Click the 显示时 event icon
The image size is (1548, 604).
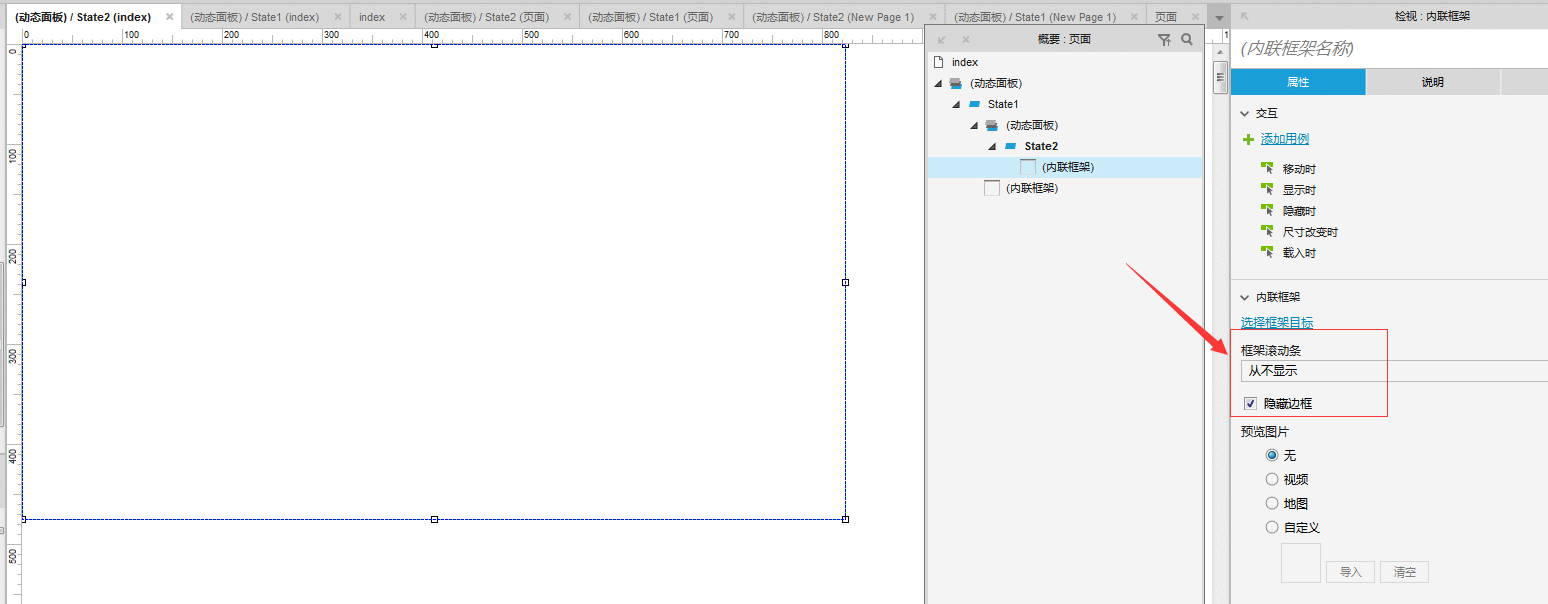pos(1268,189)
